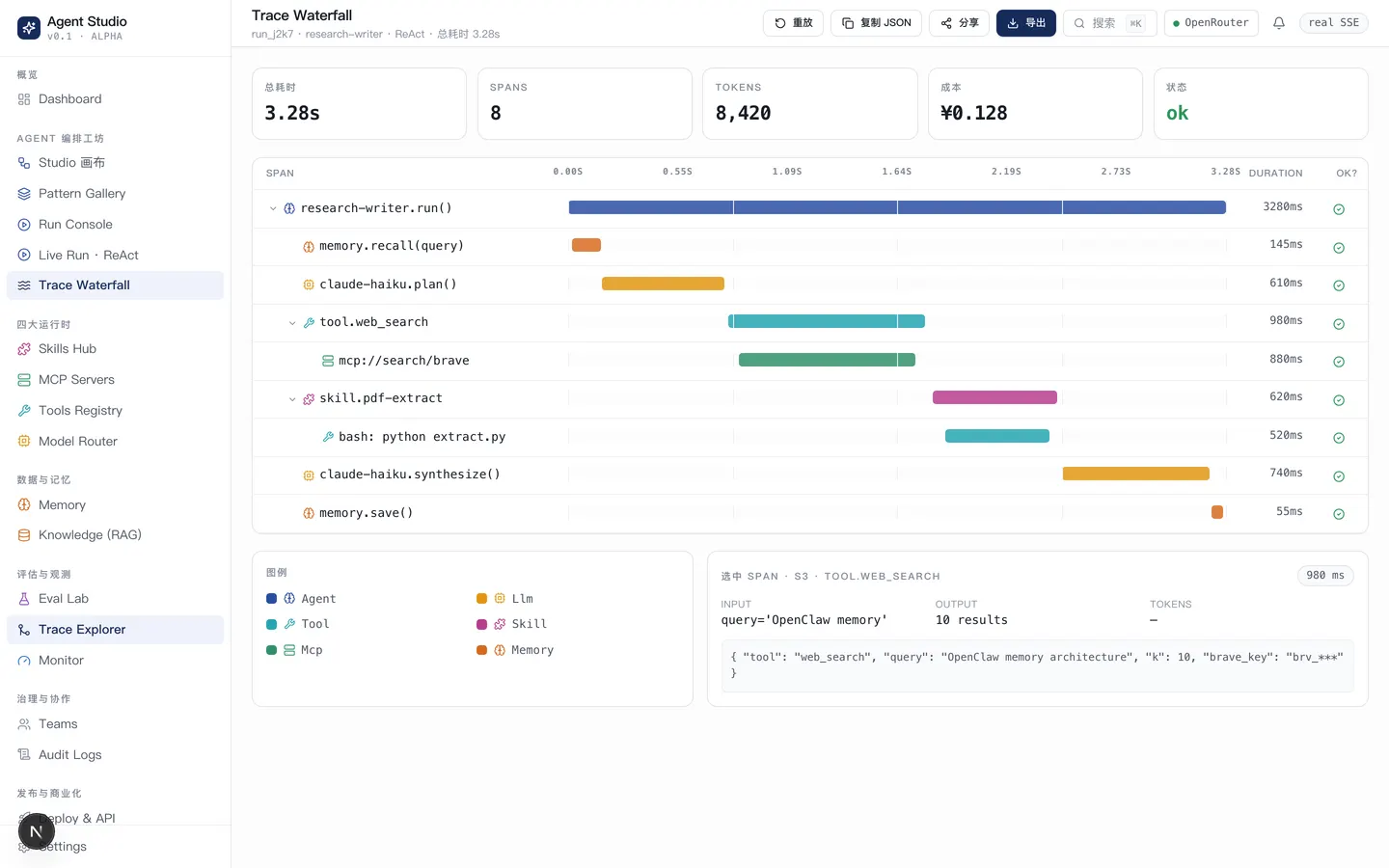
Task: Click OK status check for research-writer.run()
Action: point(1339,209)
